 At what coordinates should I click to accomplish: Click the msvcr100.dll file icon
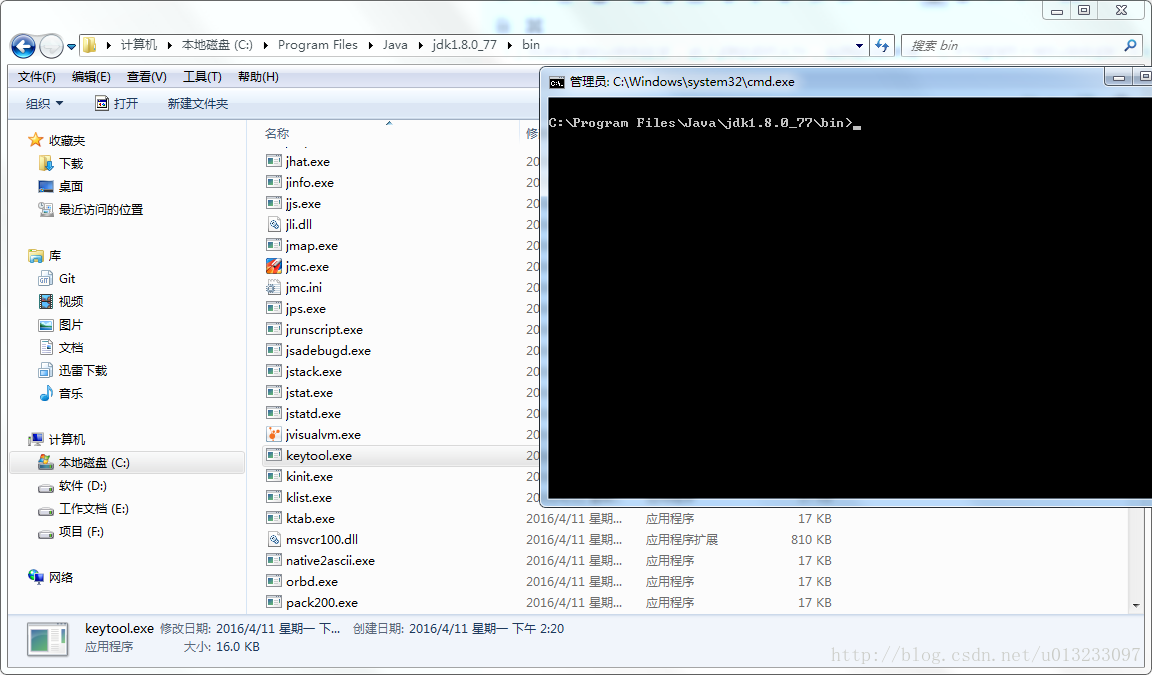(274, 539)
